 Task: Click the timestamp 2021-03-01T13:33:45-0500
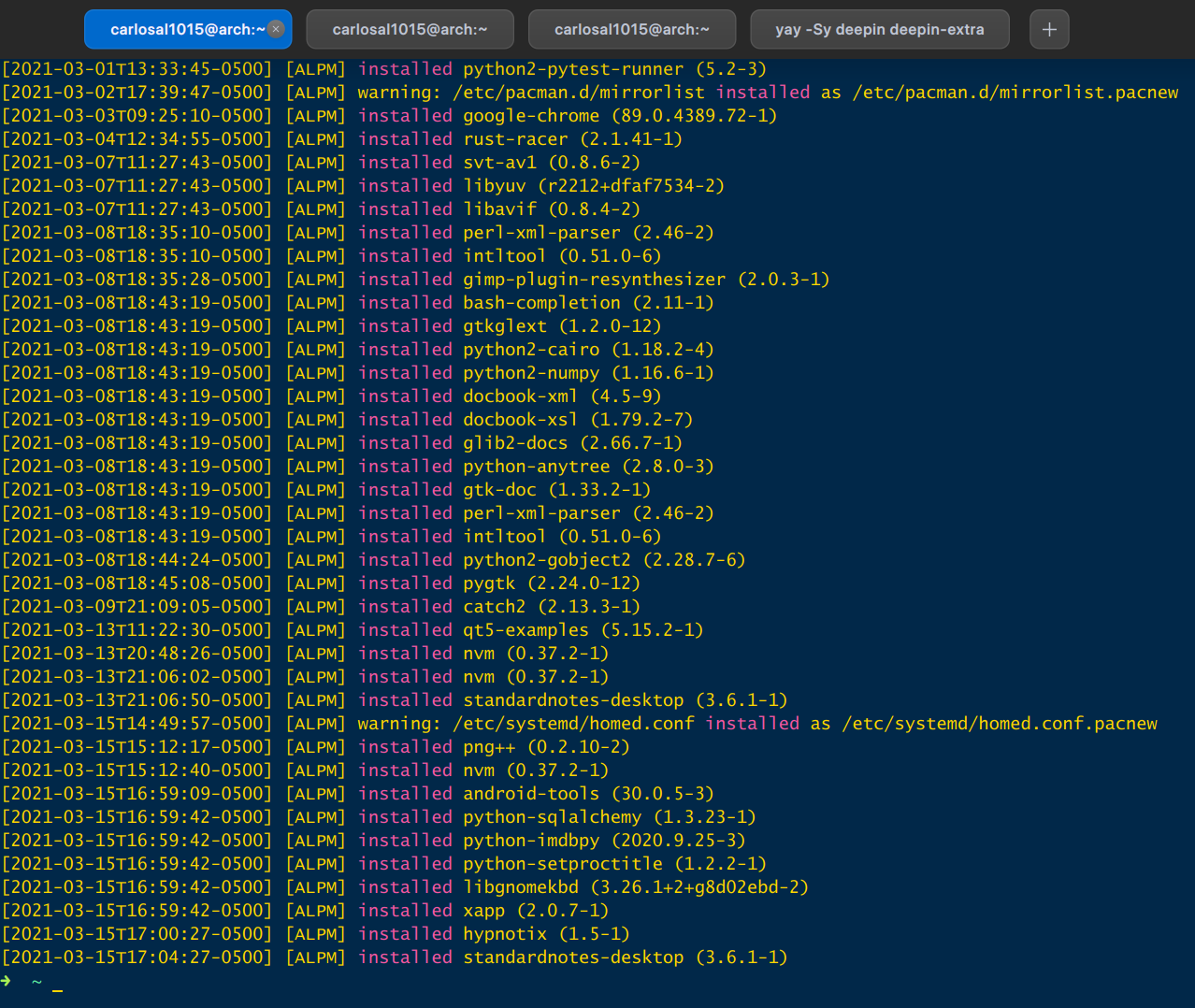coord(137,69)
